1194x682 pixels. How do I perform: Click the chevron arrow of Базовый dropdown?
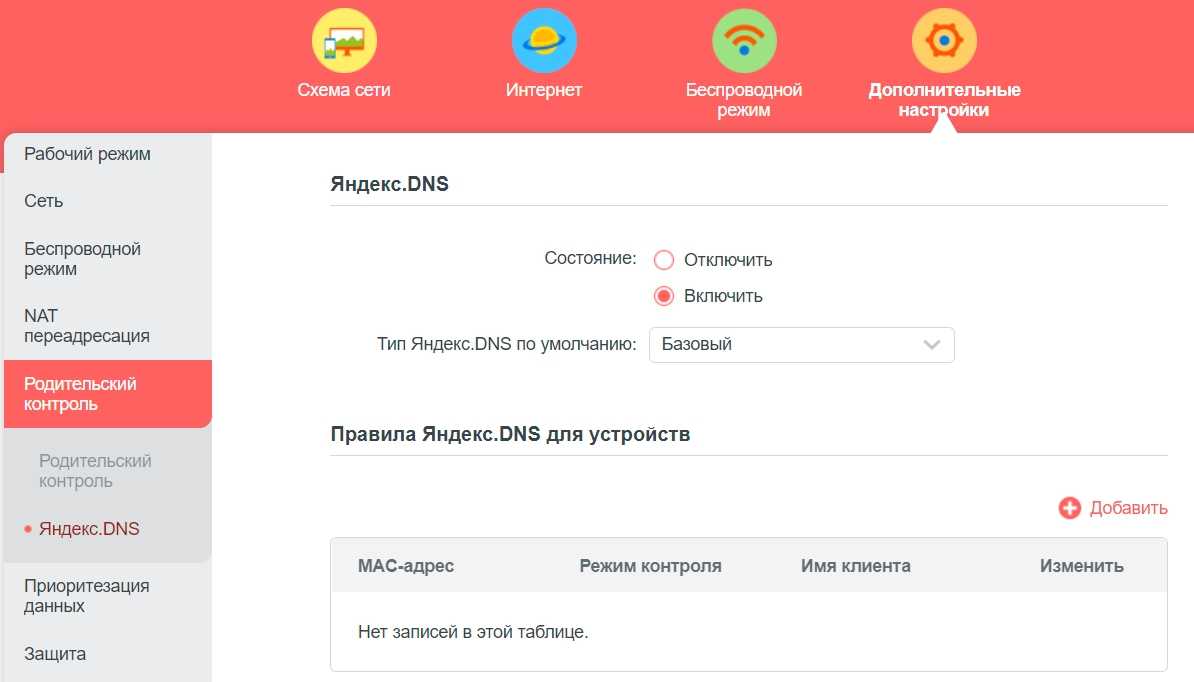pos(931,345)
